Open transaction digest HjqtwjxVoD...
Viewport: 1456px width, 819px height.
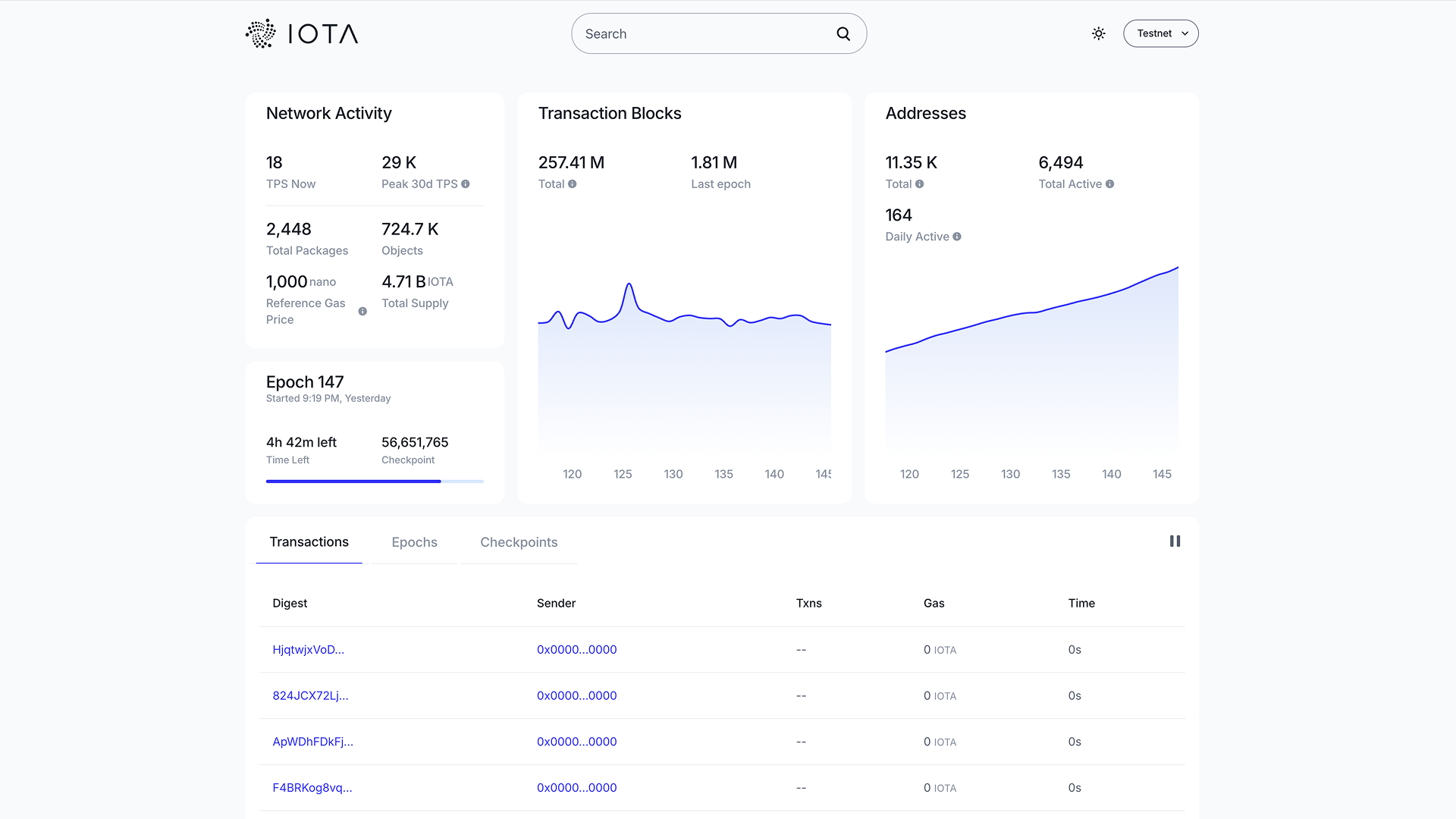point(308,650)
